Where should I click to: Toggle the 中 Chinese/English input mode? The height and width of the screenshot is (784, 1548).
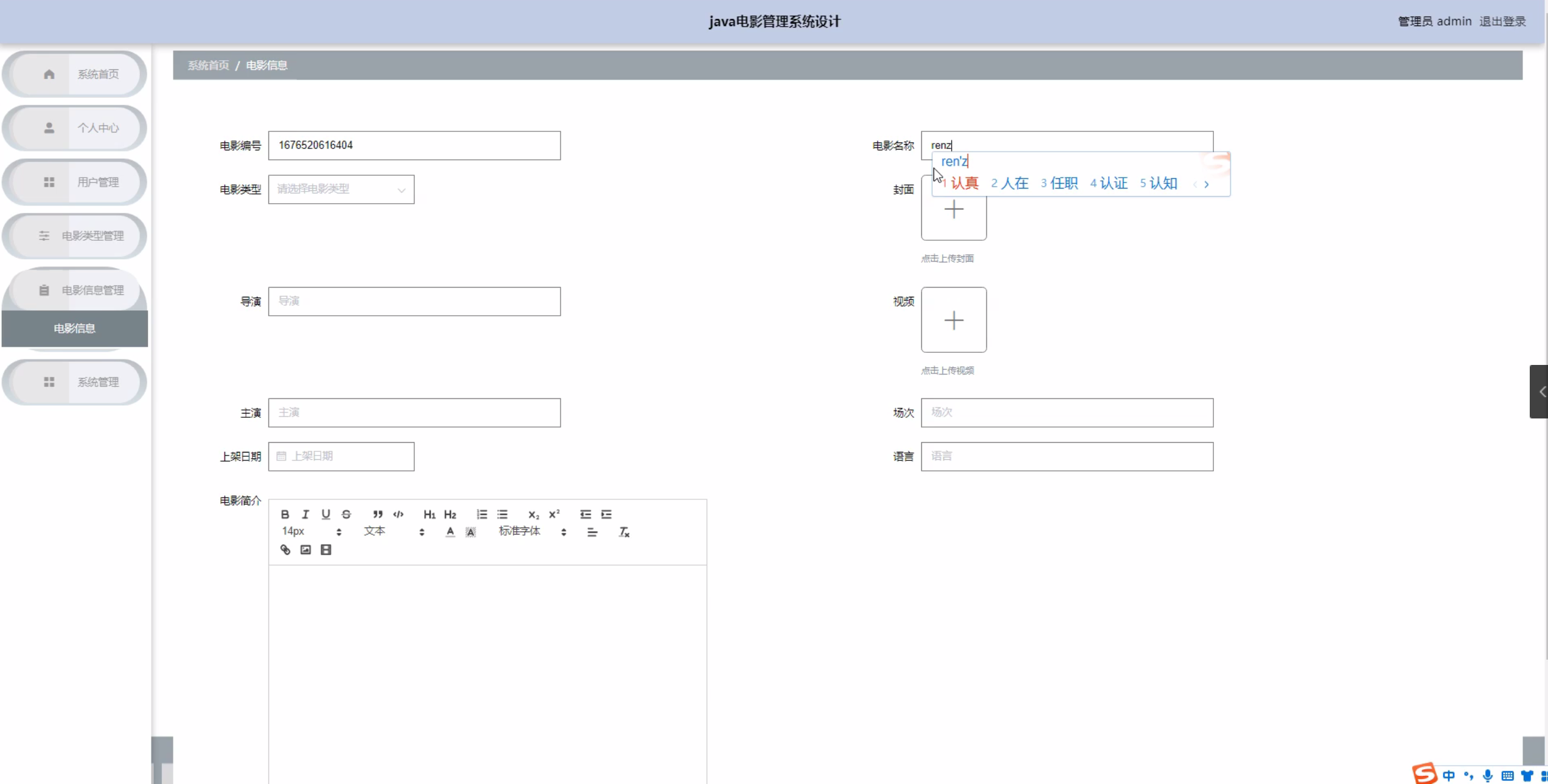click(x=1449, y=775)
